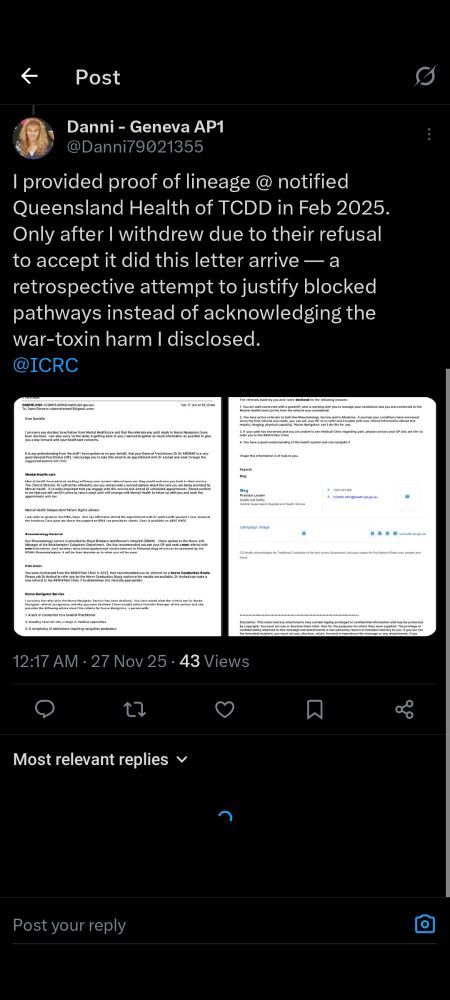Open the three-dot post options menu

coord(429,135)
